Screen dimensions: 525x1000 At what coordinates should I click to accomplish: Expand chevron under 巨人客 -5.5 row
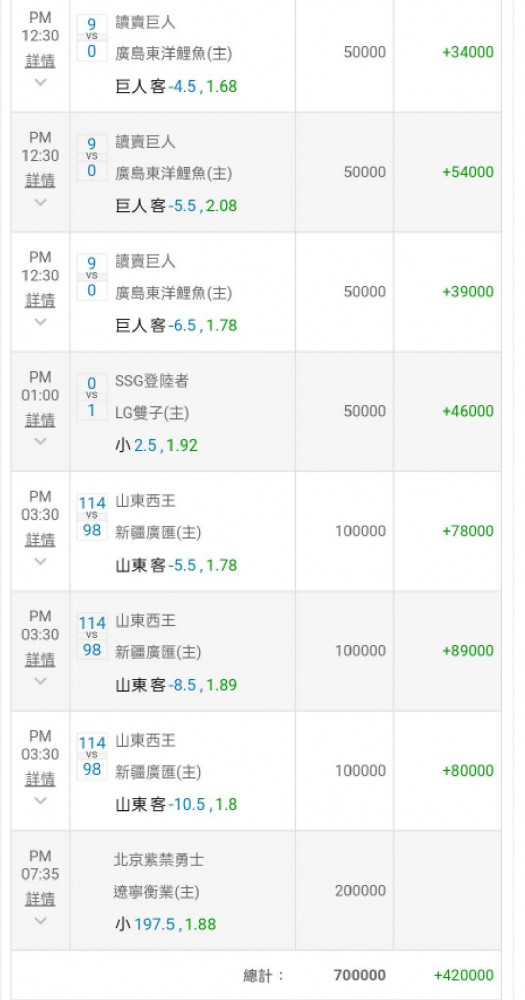(x=40, y=202)
